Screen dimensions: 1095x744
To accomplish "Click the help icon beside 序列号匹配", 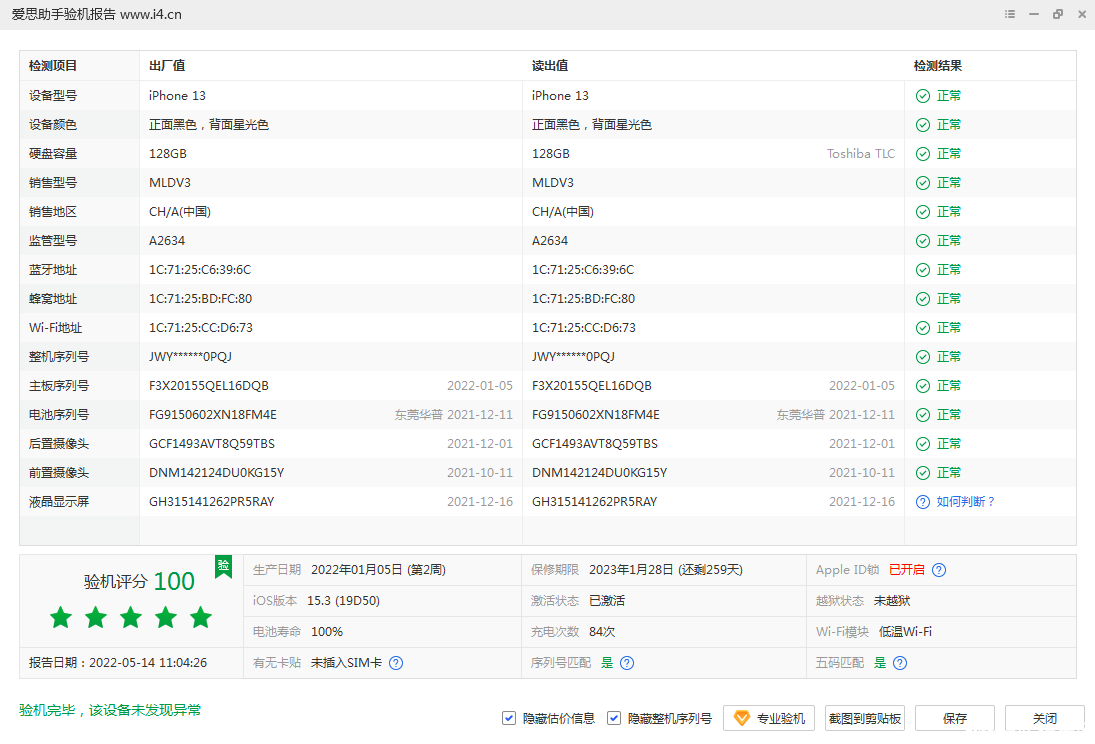I will click(x=627, y=663).
